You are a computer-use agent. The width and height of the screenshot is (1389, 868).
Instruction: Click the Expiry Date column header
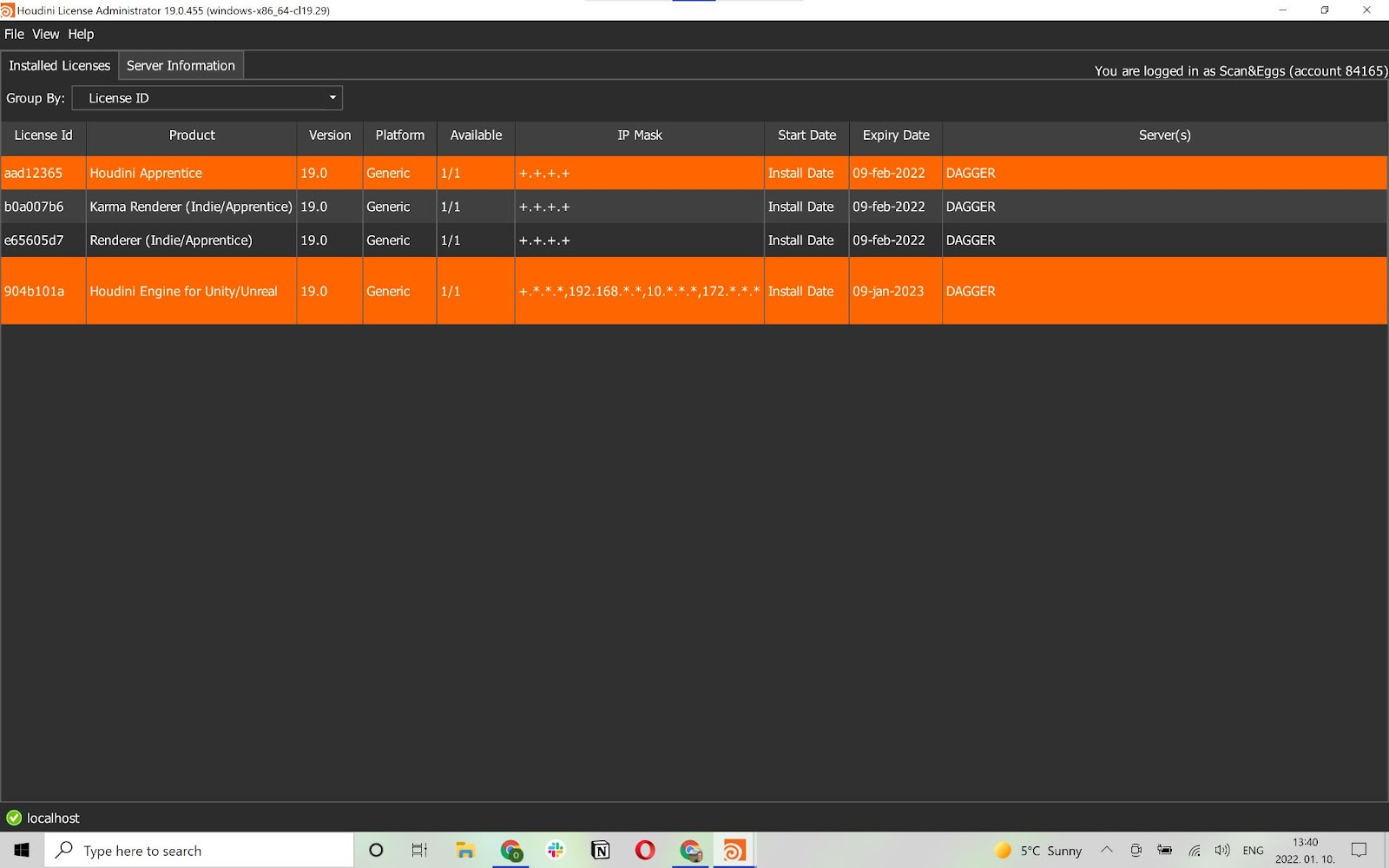tap(896, 135)
